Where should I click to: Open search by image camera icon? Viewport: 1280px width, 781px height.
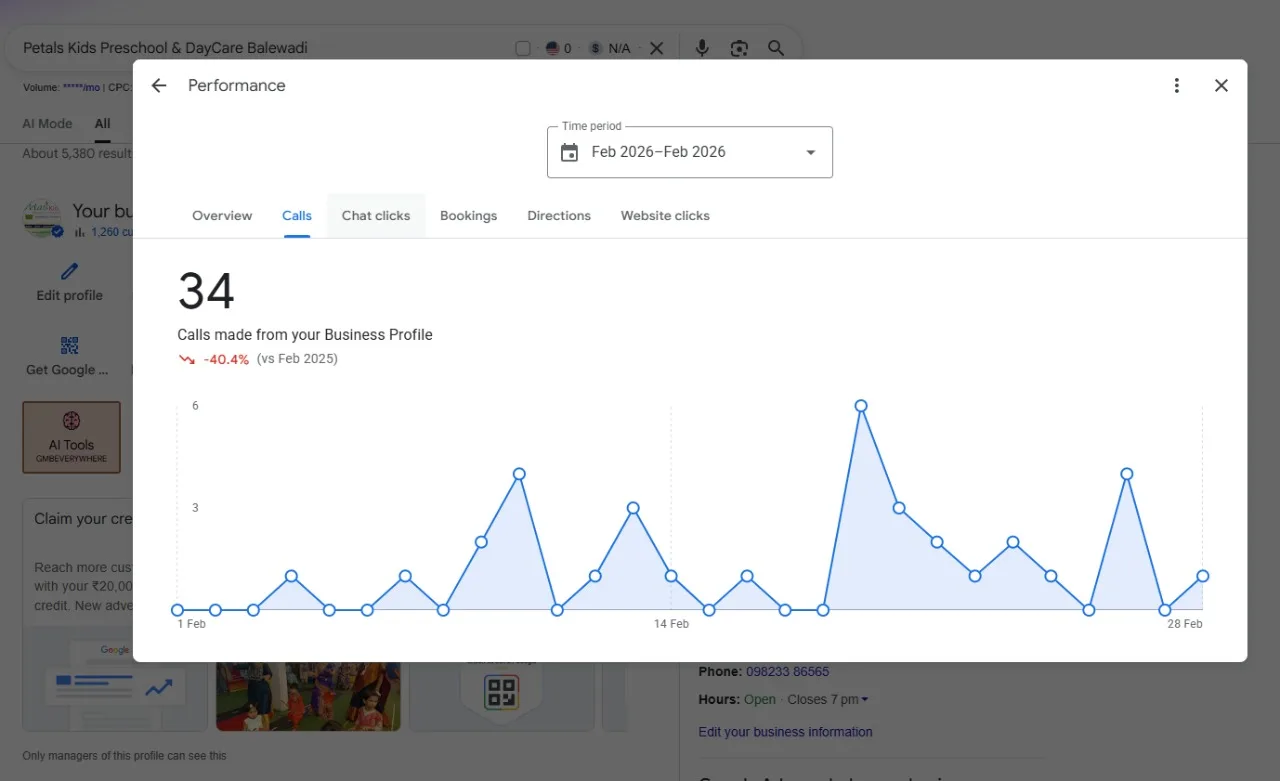point(739,48)
